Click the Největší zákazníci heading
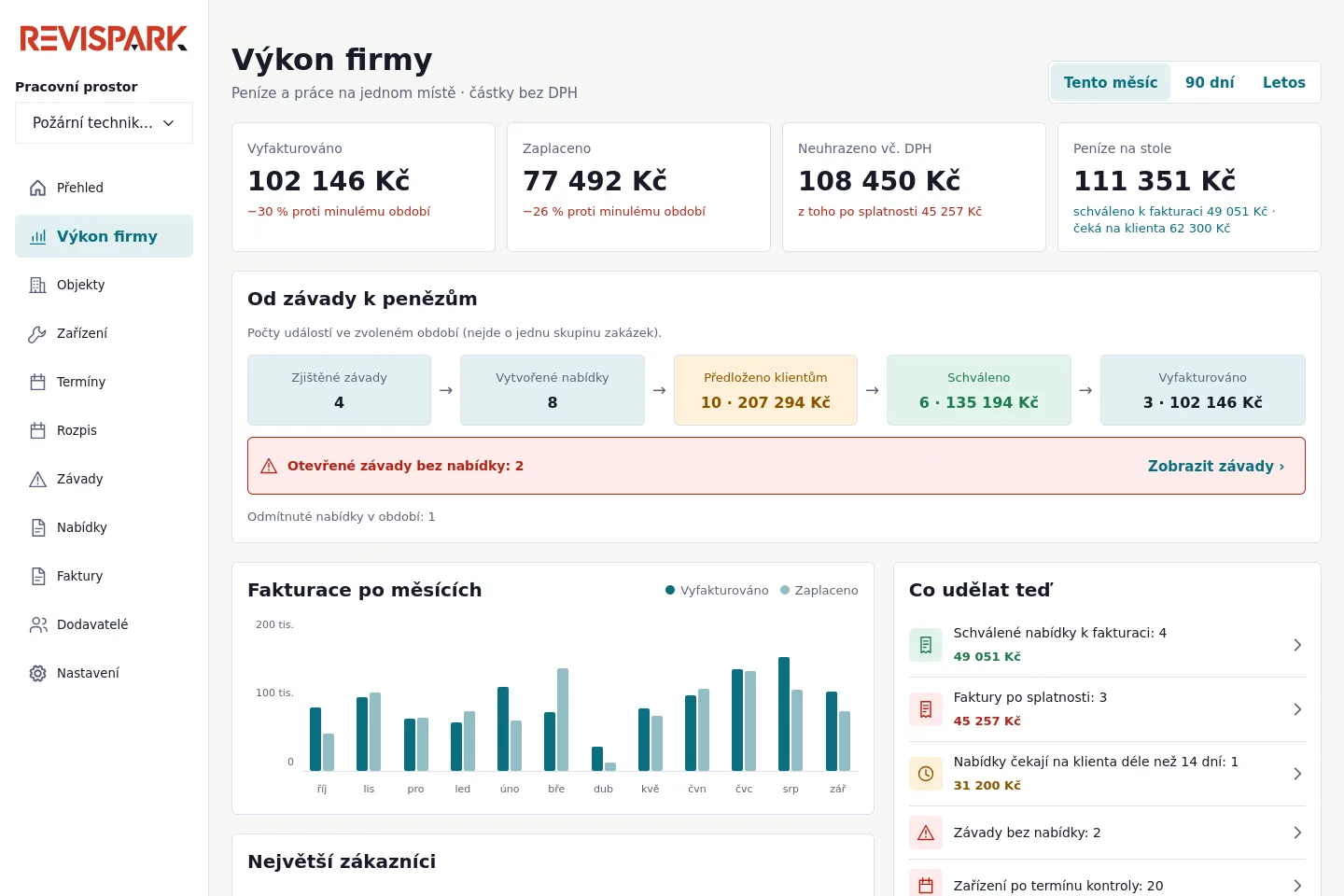The image size is (1344, 896). point(342,861)
